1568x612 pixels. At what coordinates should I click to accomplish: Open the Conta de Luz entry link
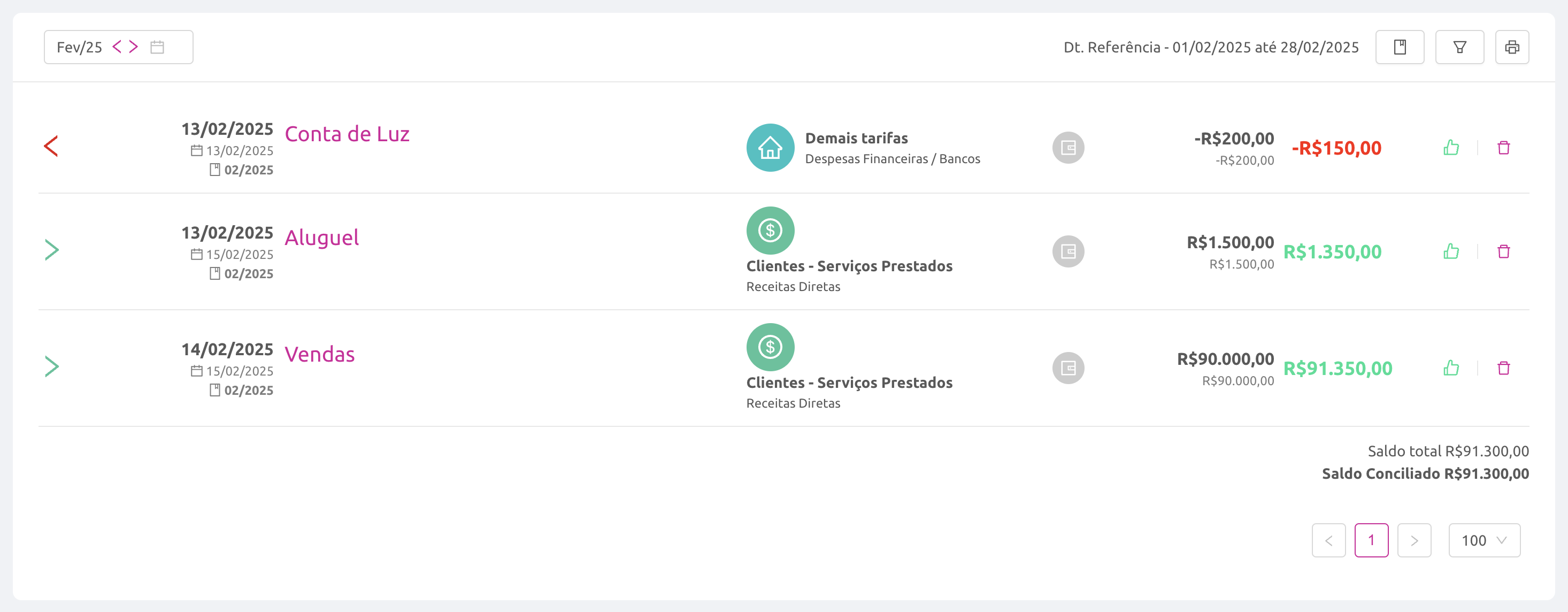(x=347, y=134)
